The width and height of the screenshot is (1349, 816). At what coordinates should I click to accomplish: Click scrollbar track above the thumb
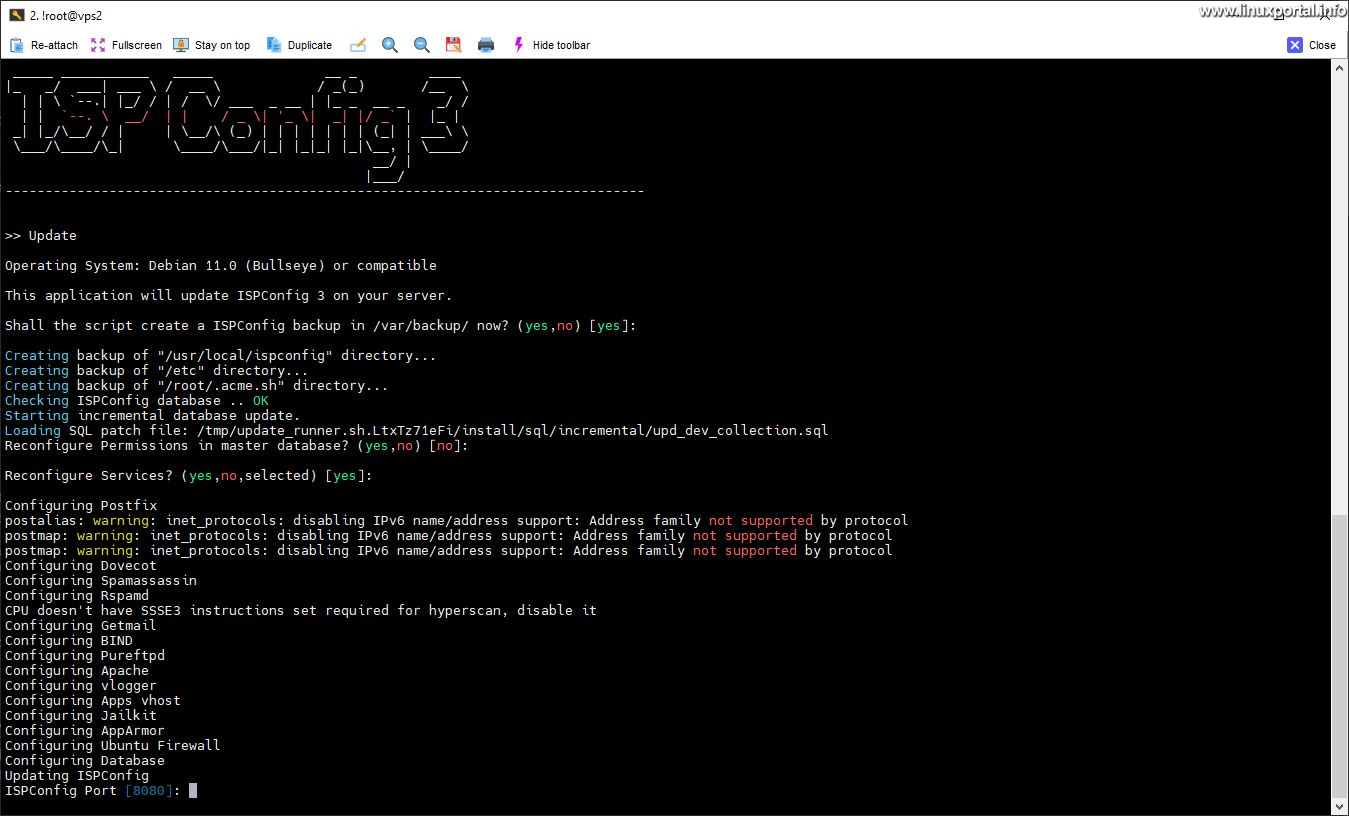click(x=1339, y=300)
